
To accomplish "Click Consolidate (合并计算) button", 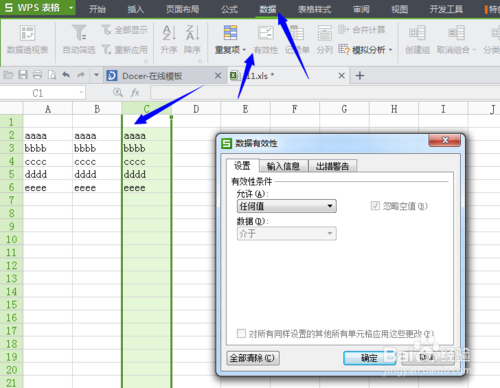I will [x=362, y=30].
